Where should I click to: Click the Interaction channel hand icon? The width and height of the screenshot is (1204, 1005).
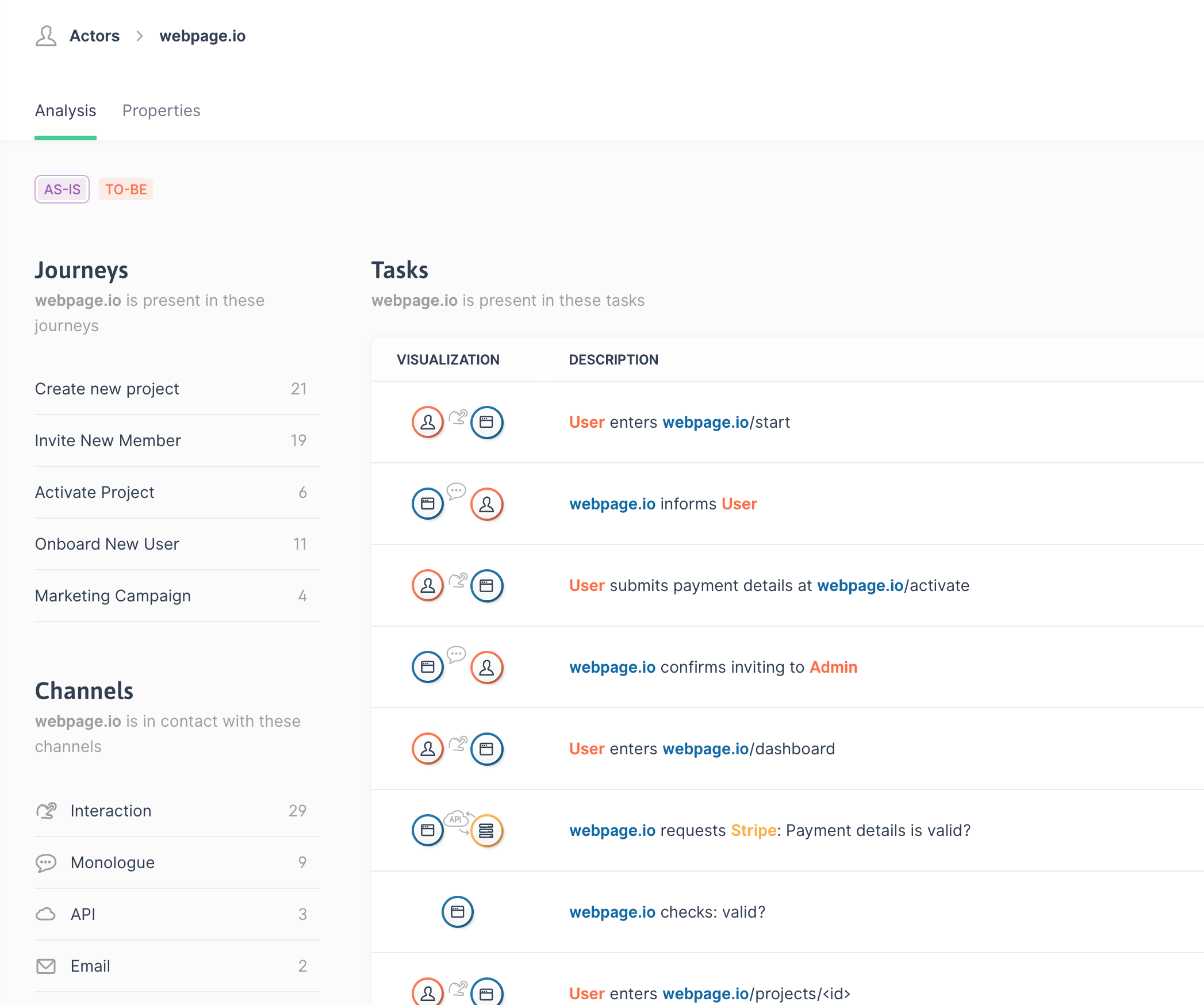[x=46, y=811]
